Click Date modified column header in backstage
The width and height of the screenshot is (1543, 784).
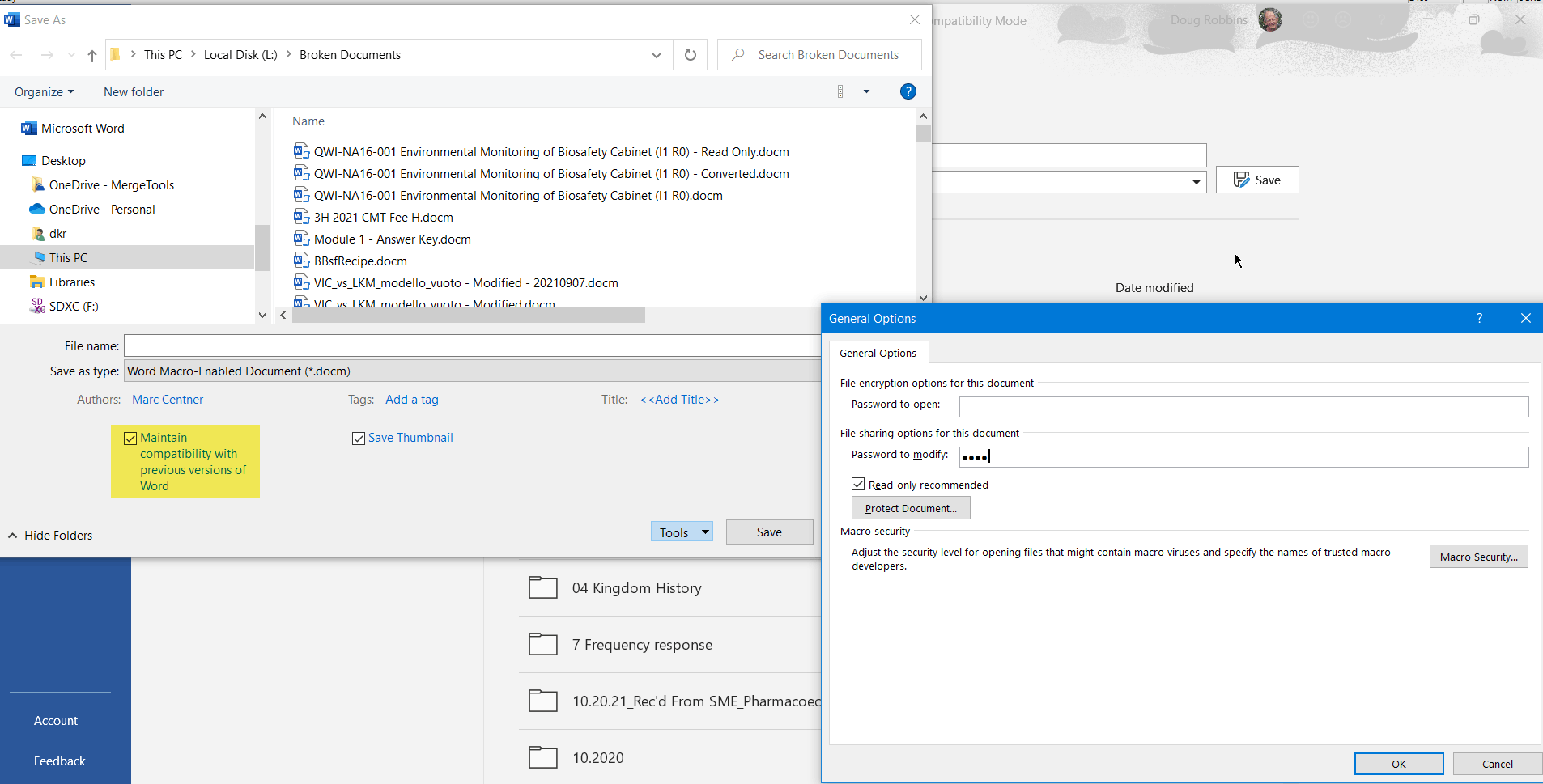click(x=1154, y=288)
